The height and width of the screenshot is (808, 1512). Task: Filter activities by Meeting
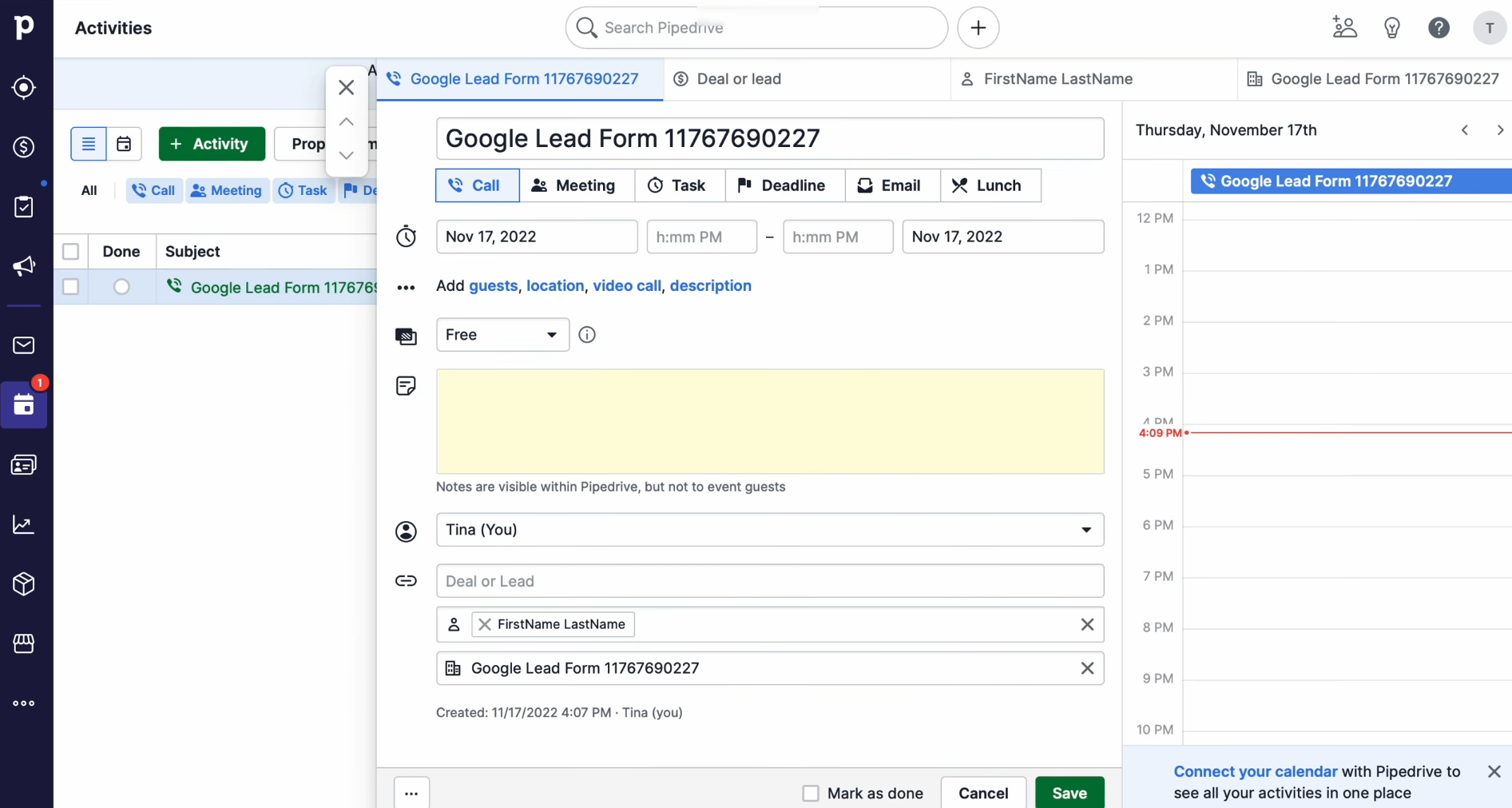coord(227,190)
